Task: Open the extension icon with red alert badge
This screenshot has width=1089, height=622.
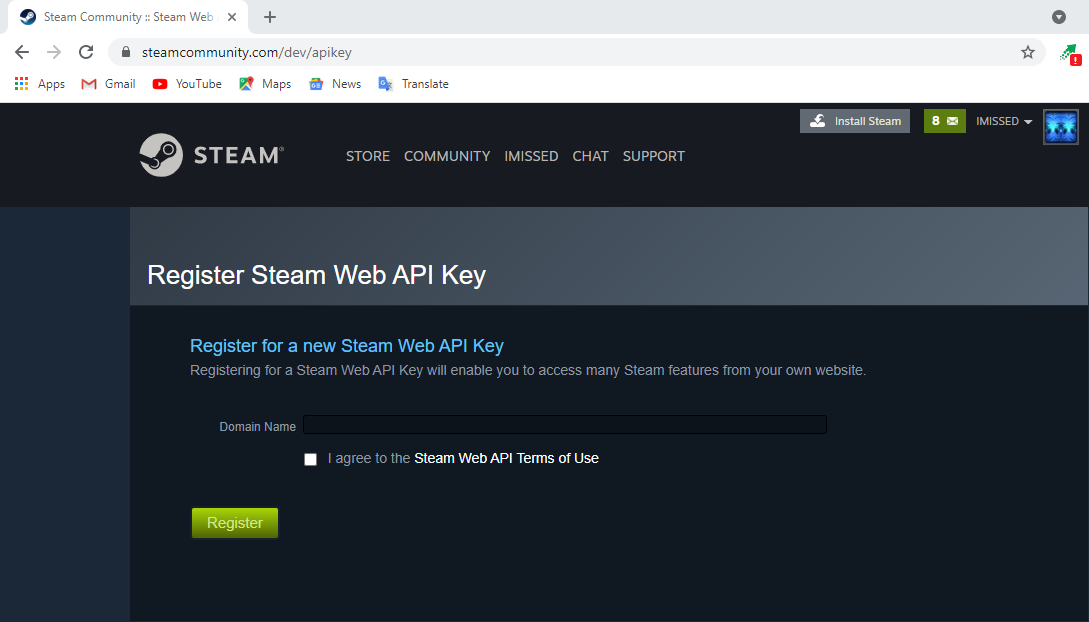Action: coord(1070,53)
